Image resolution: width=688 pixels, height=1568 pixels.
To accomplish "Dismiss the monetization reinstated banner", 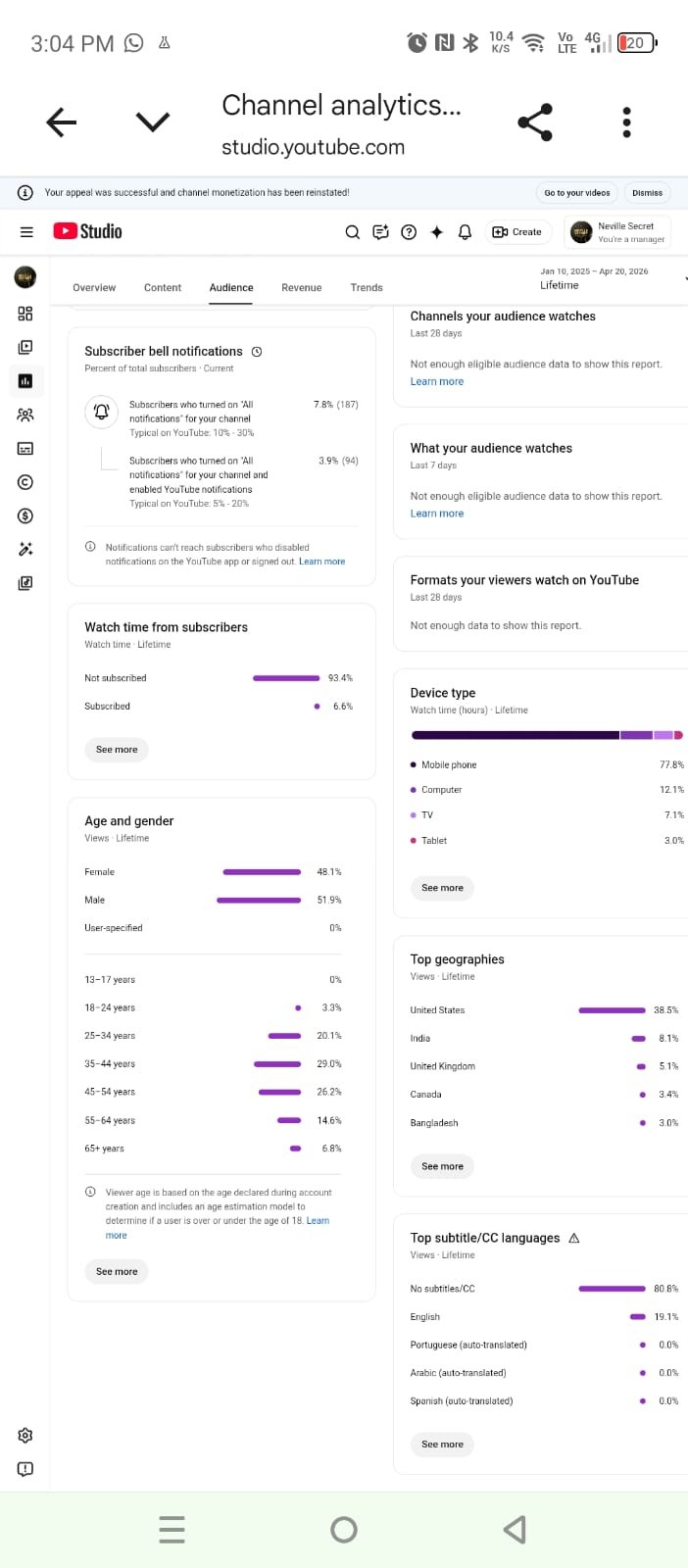I will 647,193.
